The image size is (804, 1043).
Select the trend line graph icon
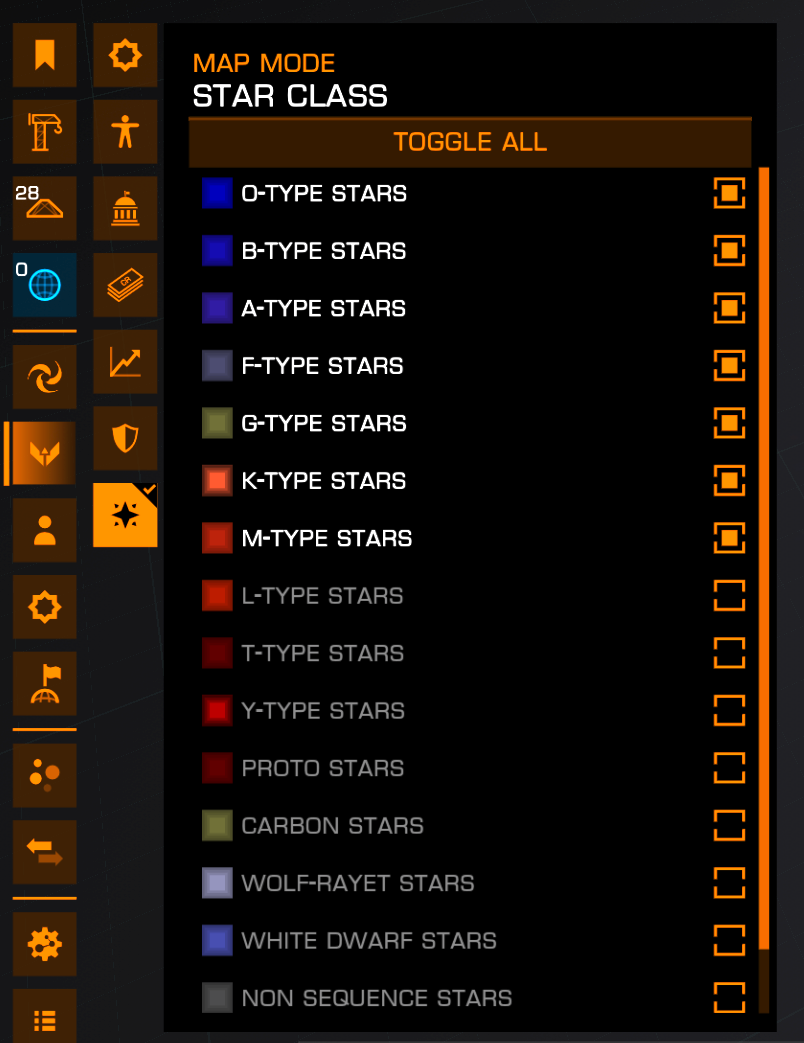tap(125, 362)
